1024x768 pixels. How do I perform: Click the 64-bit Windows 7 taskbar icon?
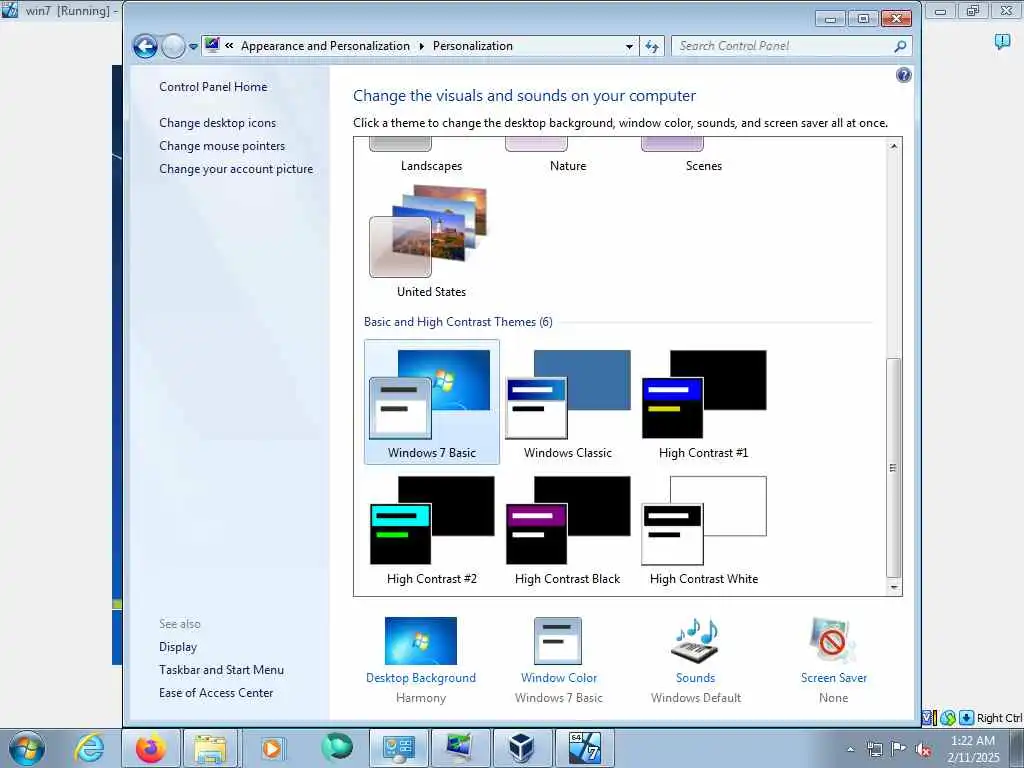click(x=584, y=748)
